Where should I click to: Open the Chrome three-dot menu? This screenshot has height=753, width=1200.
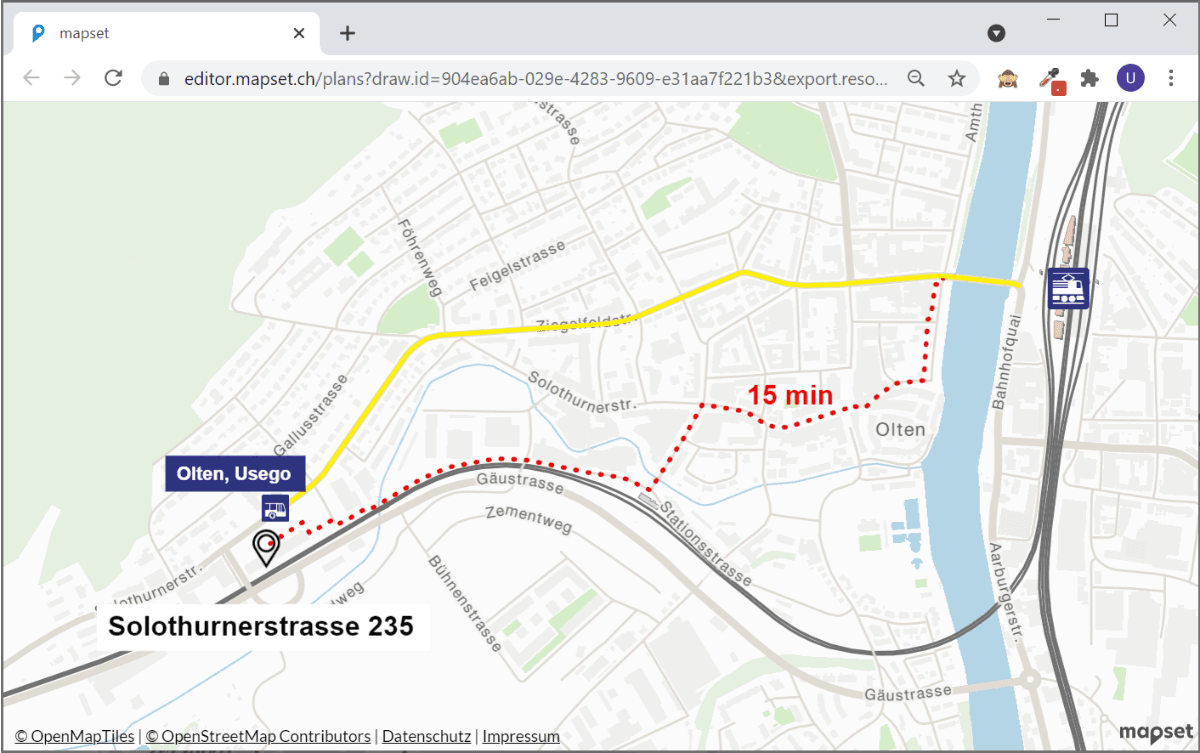1171,78
